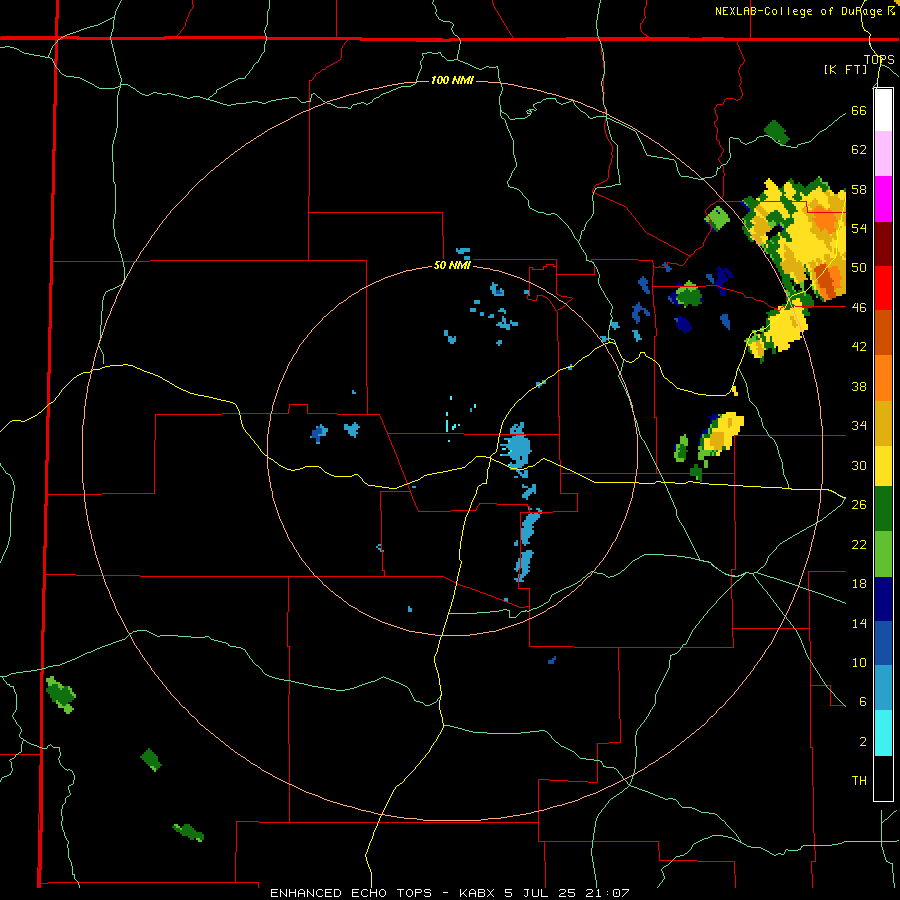Screen dimensions: 900x900
Task: Click the dark orange segment between 42 and 46
Action: [x=883, y=332]
